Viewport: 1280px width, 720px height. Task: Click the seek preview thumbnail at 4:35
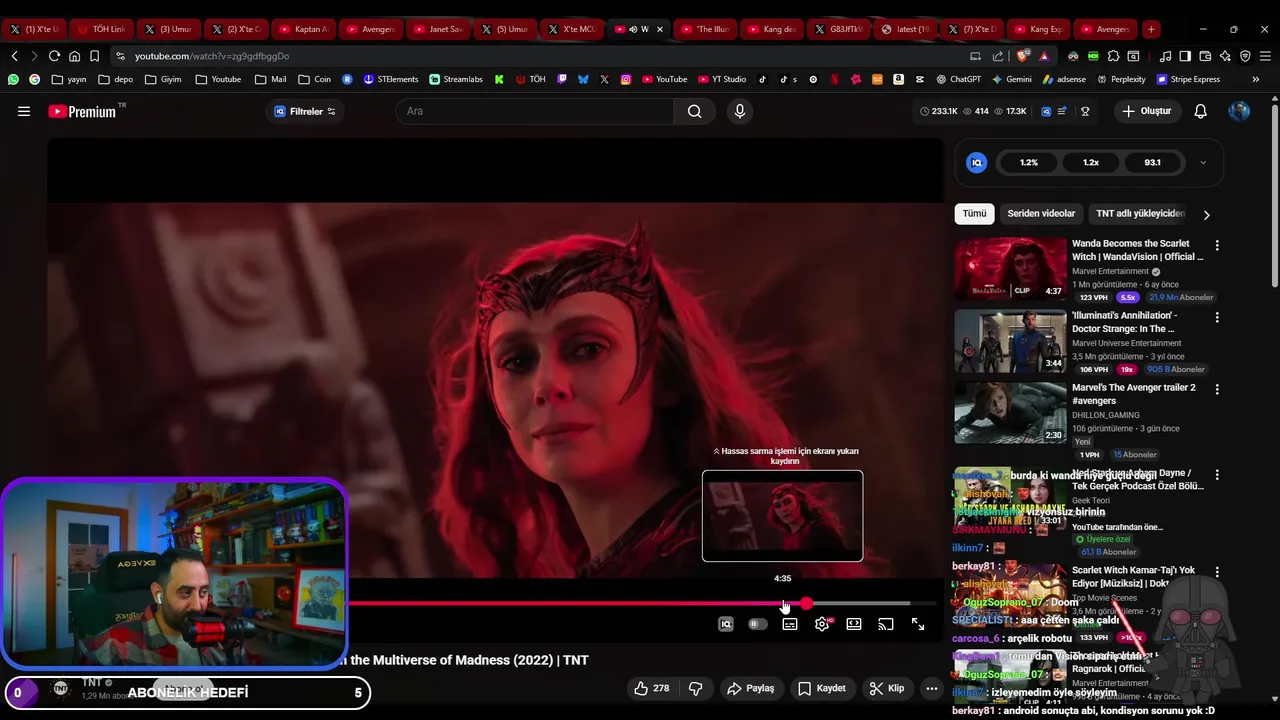(782, 516)
